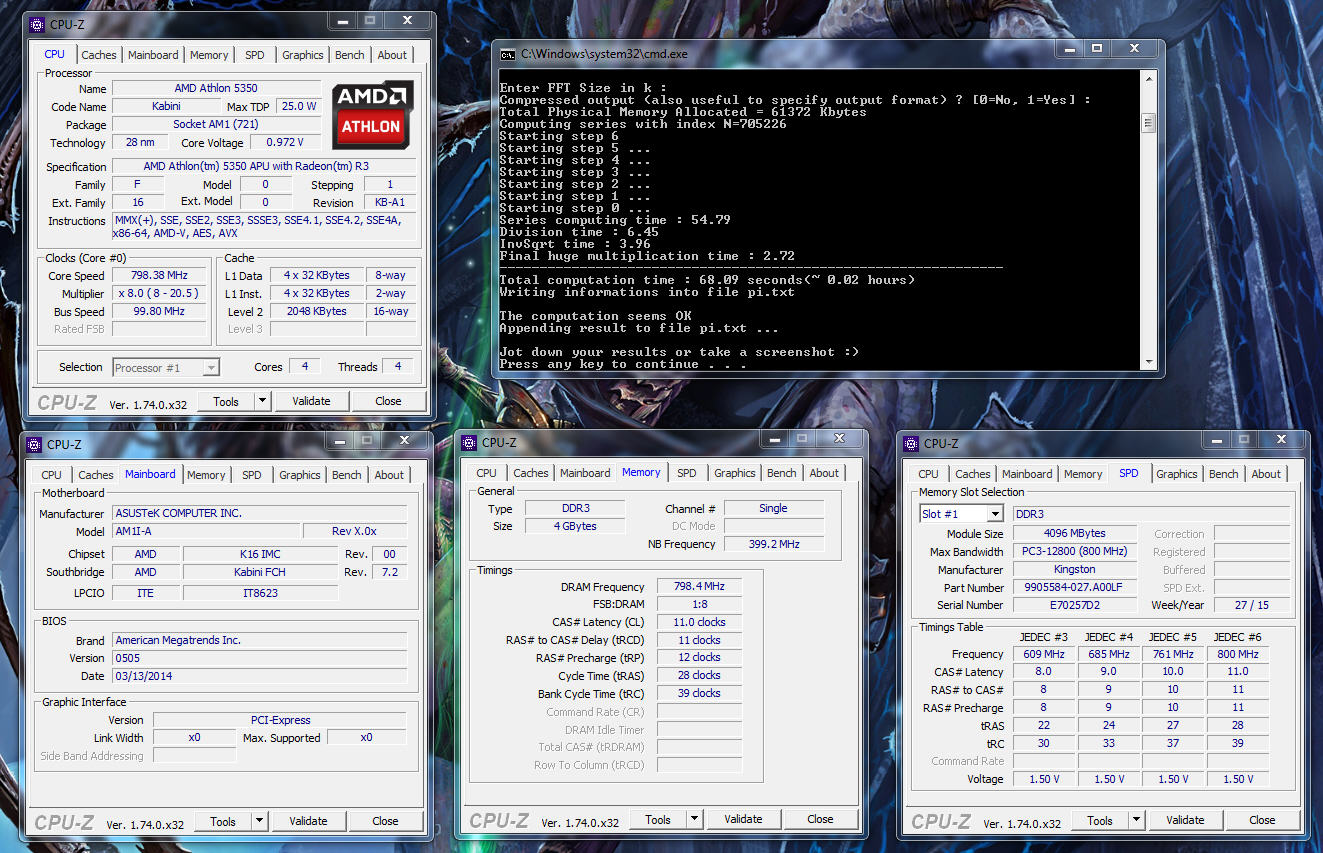Click Tools button in the CPU window
Image resolution: width=1323 pixels, height=853 pixels.
(x=226, y=401)
